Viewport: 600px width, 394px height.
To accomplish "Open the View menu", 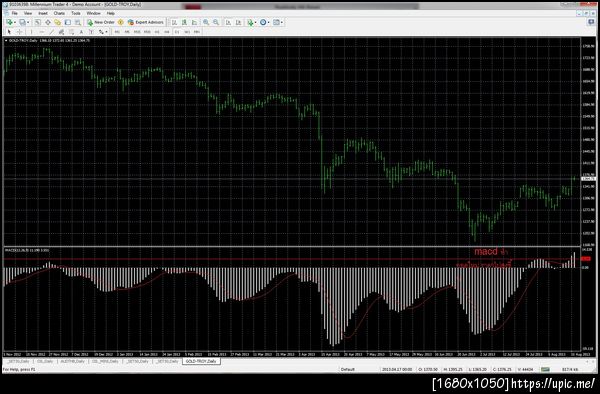I will tap(28, 13).
